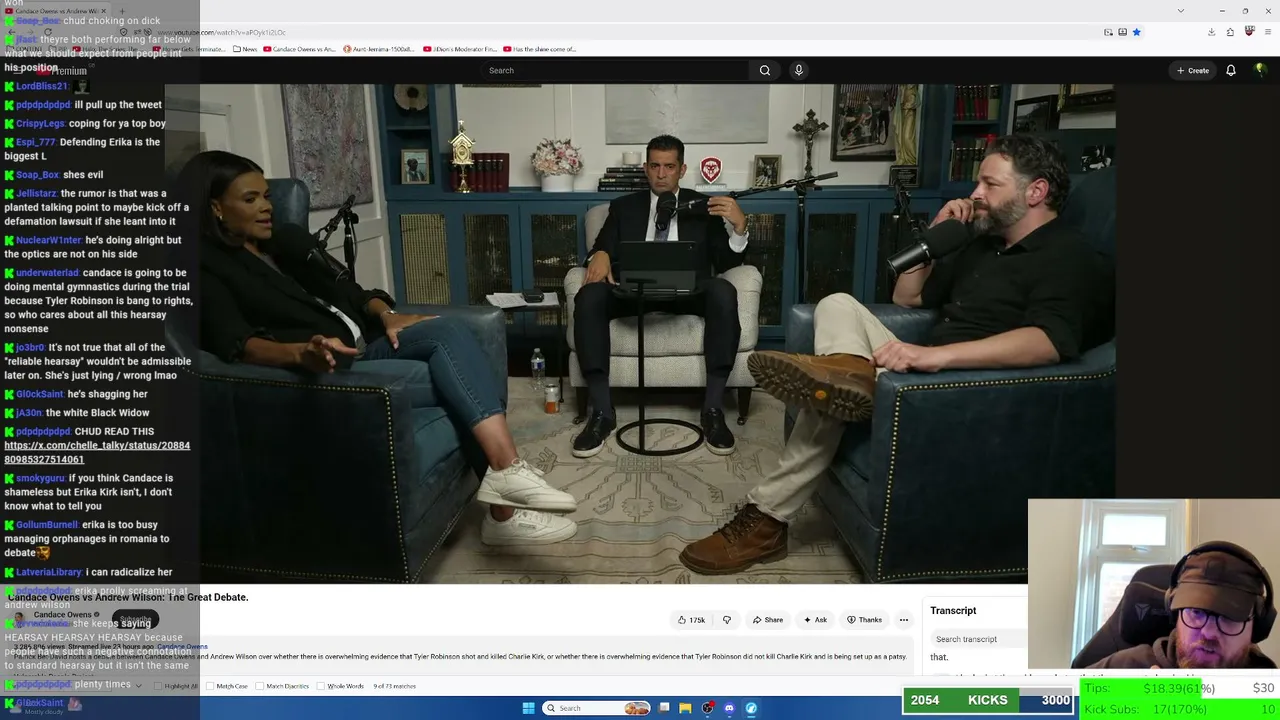1280x720 pixels.
Task: Click the '9 of 73 matches' find text
Action: coord(395,686)
